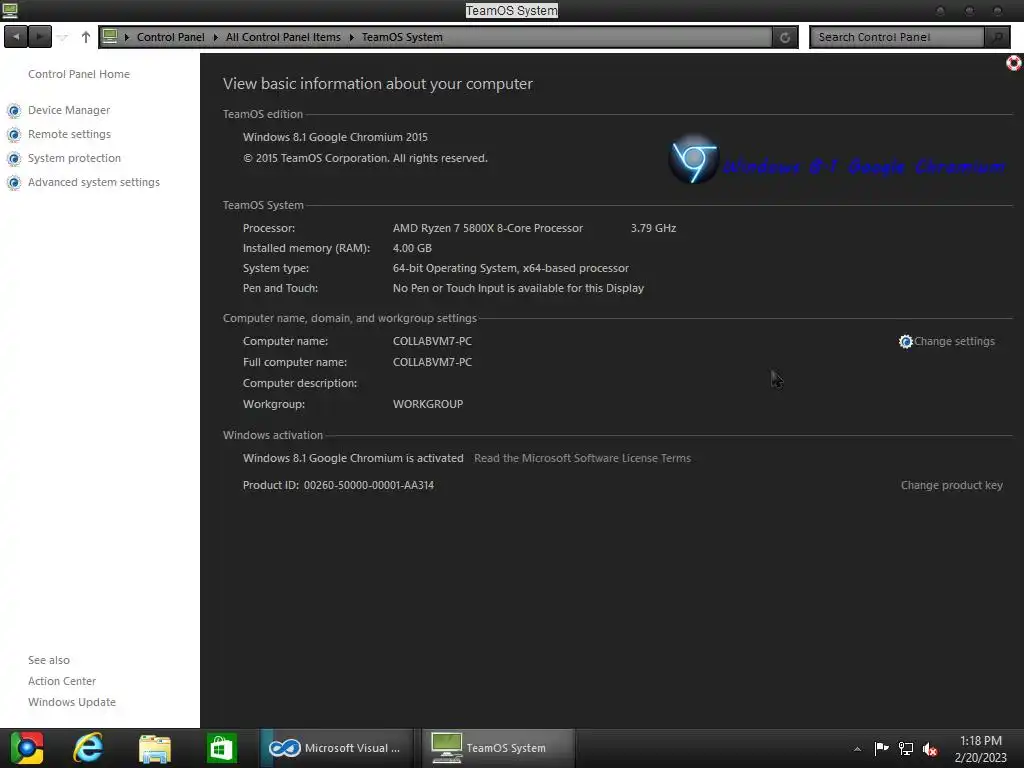This screenshot has width=1024, height=768.
Task: Click the Windows 8.1 Google Chromium logo orb
Action: tap(694, 159)
